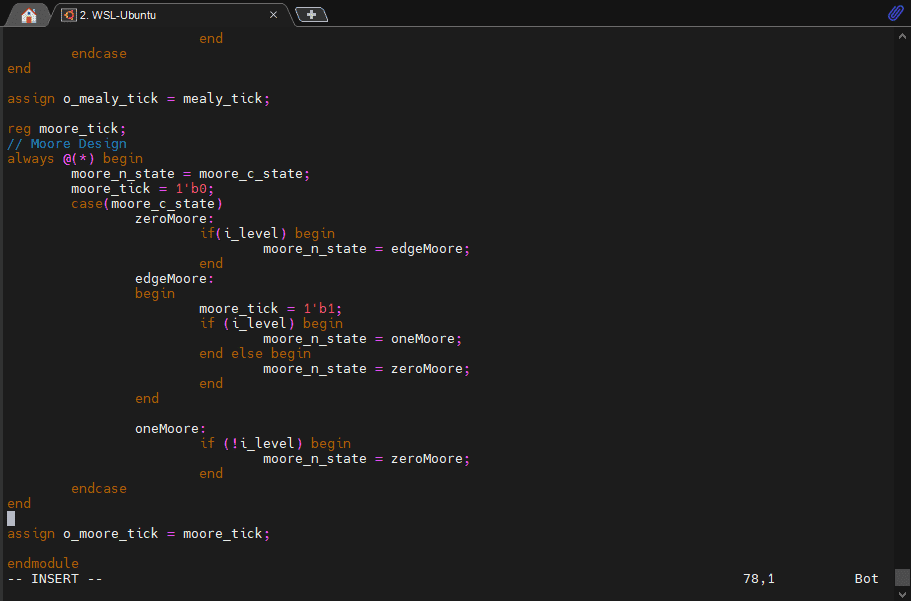Open the Home tab icon
Screen dimensions: 911x601
click(x=28, y=15)
